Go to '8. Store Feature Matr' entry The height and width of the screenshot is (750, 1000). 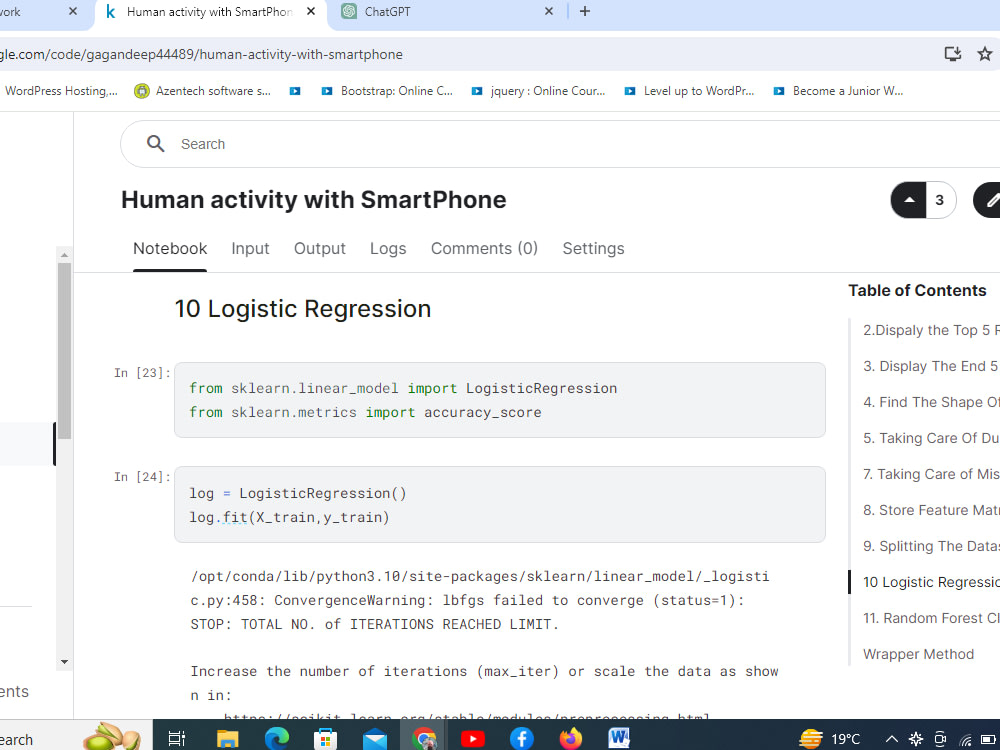tap(931, 510)
